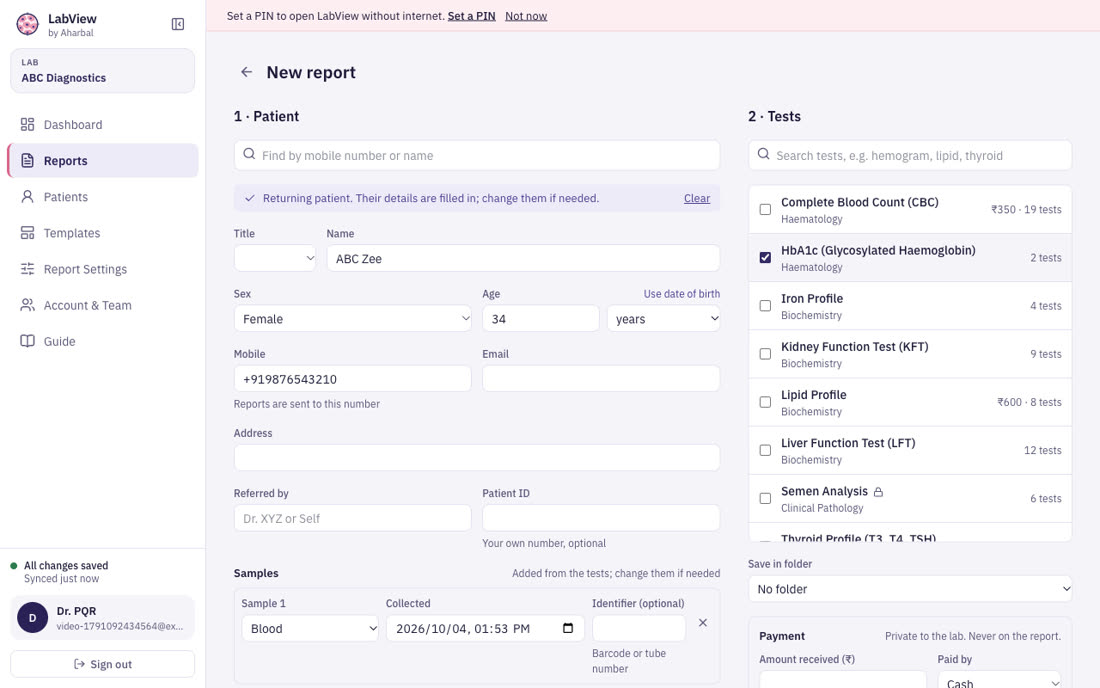The image size is (1100, 688).
Task: Expand the Save in folder dropdown
Action: 910,589
